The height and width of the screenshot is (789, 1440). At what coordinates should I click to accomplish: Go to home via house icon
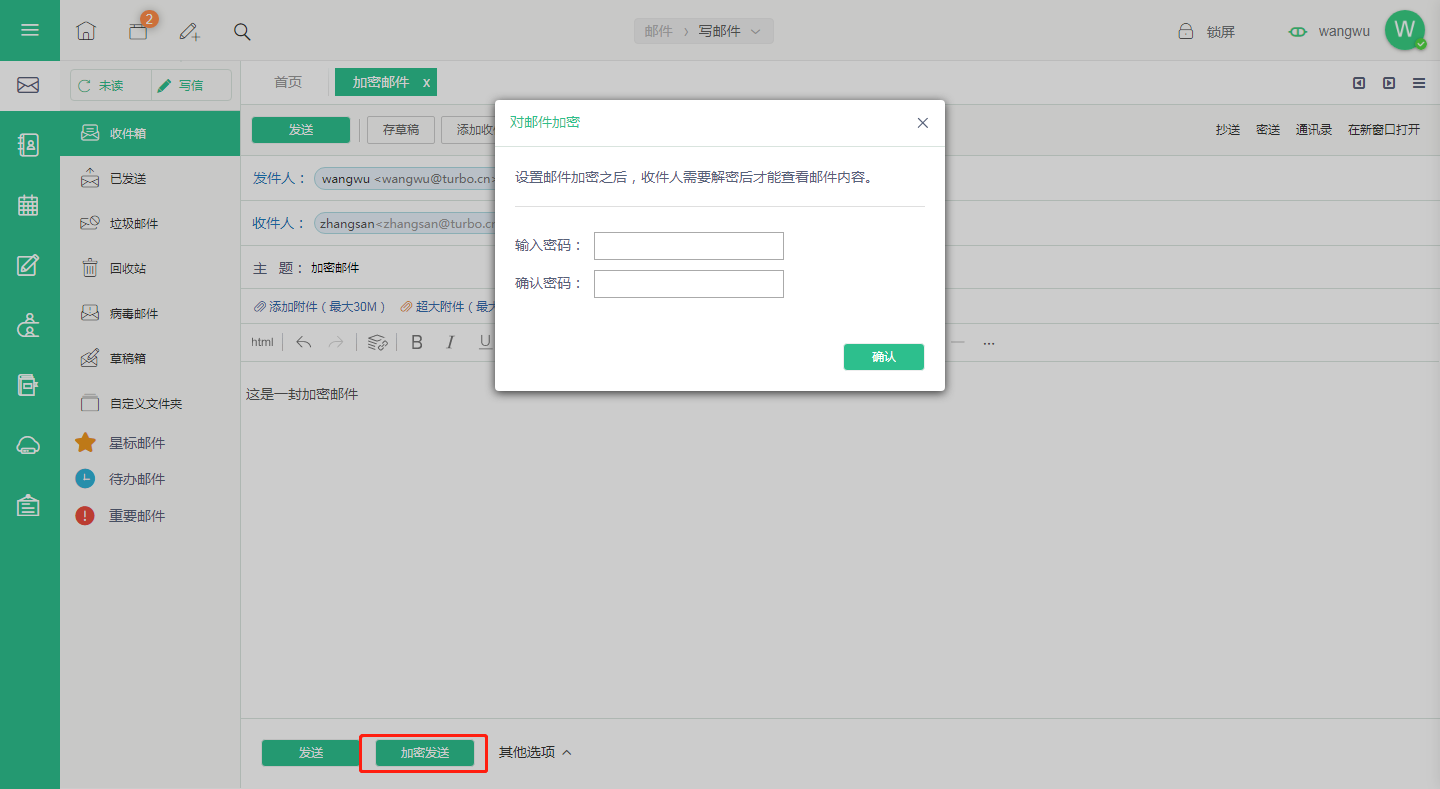pos(86,31)
